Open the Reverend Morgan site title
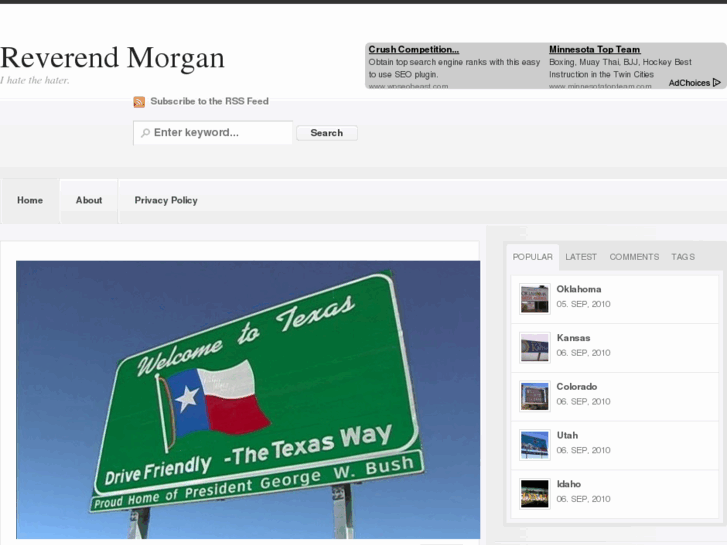Image resolution: width=727 pixels, height=545 pixels. [112, 58]
